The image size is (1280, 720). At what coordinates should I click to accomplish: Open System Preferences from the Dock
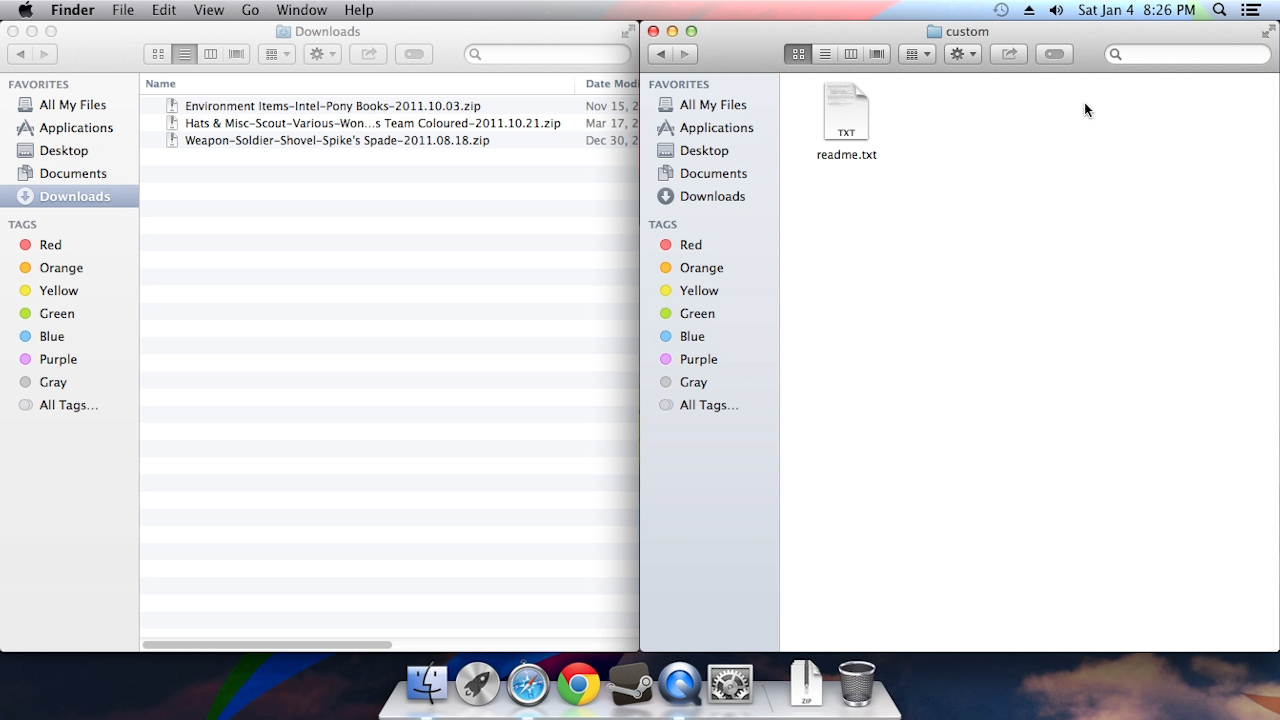(730, 685)
